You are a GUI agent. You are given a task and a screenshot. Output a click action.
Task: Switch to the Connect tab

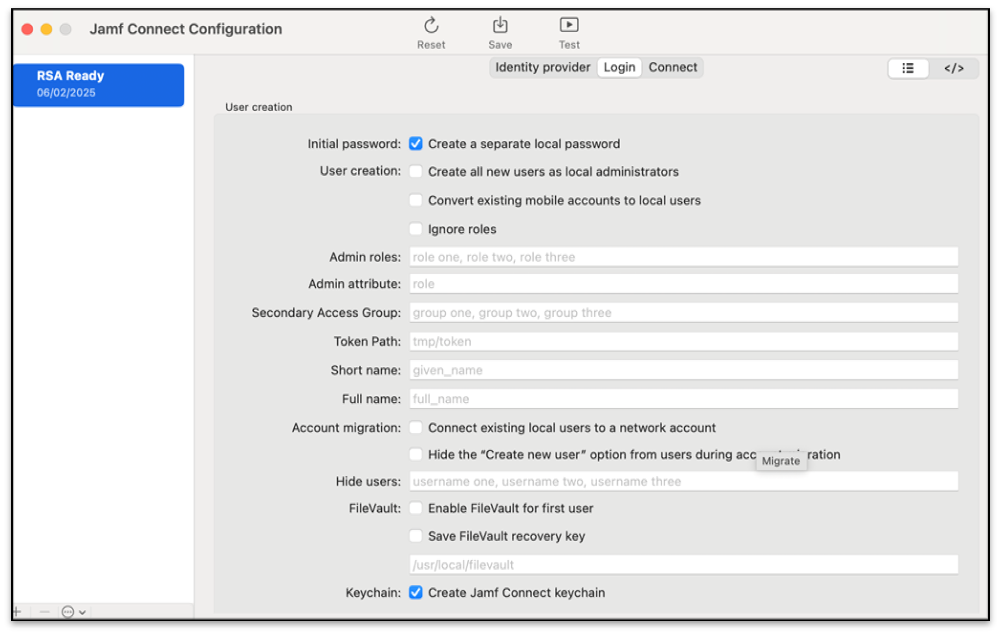click(673, 68)
